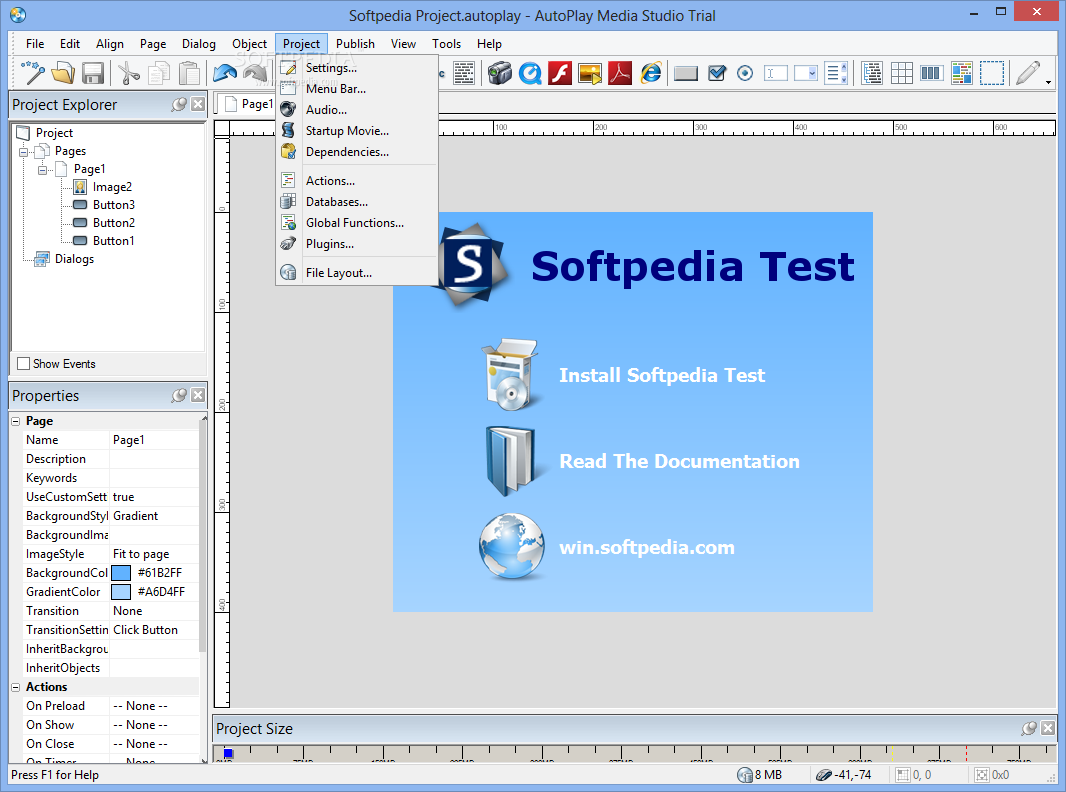The height and width of the screenshot is (792, 1066).
Task: Insert a Paragraph object from the toolbar
Action: pos(464,73)
